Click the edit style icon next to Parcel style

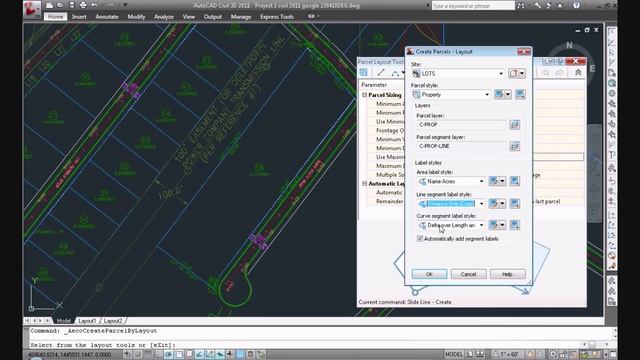click(499, 95)
